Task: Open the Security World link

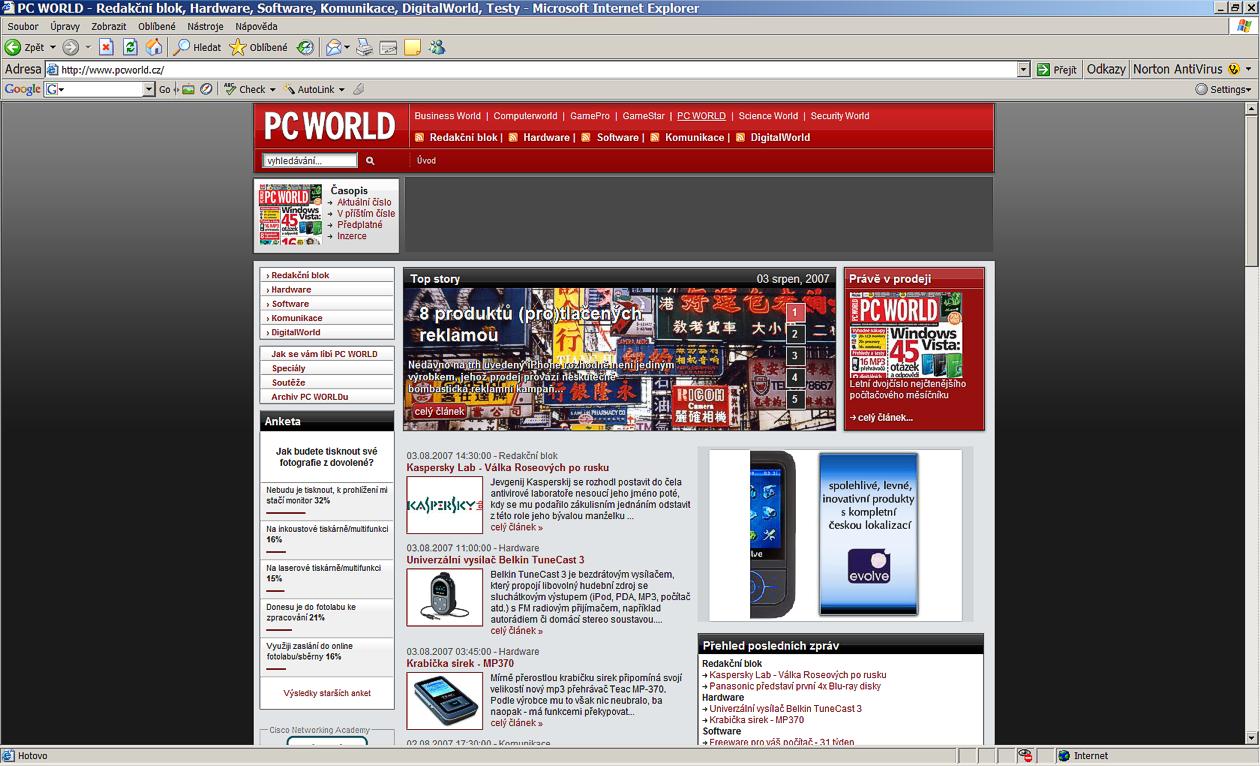Action: (x=840, y=116)
